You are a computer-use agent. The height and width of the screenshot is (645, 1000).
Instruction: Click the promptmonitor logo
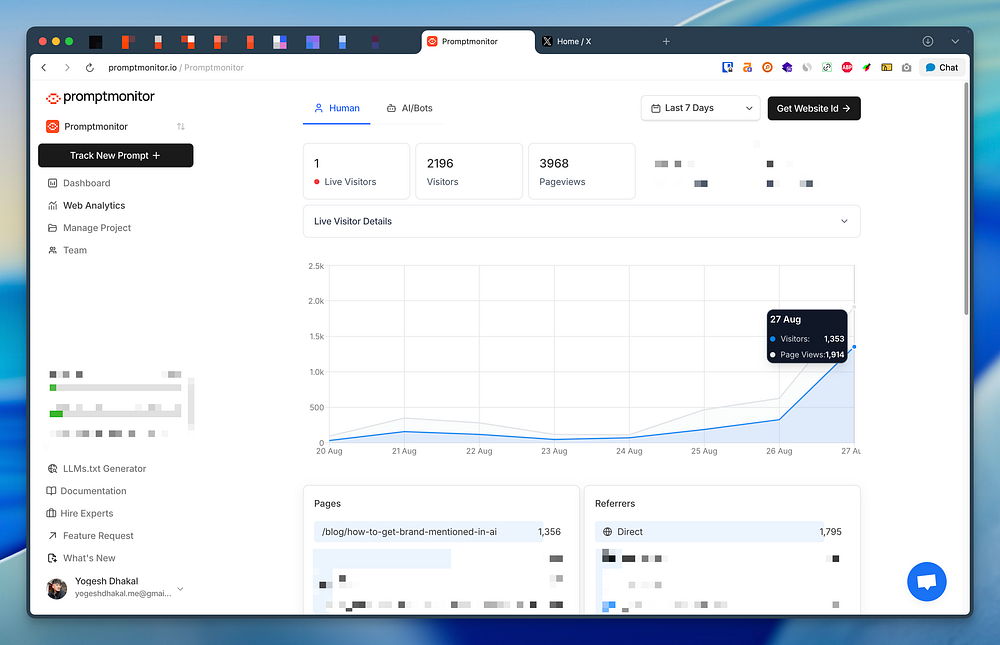tap(100, 97)
